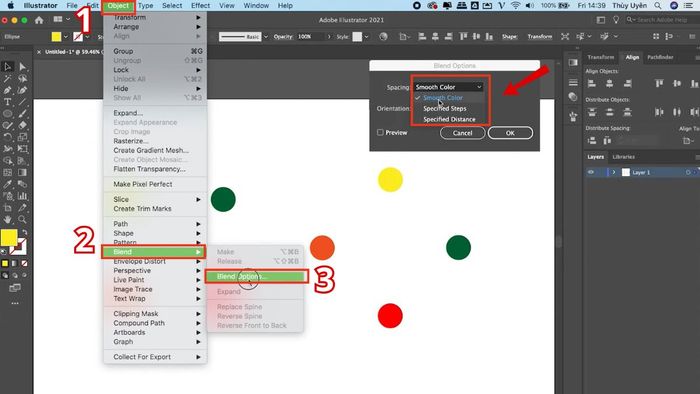
Task: Open Align To dropdown in Align panel
Action: tap(687, 141)
